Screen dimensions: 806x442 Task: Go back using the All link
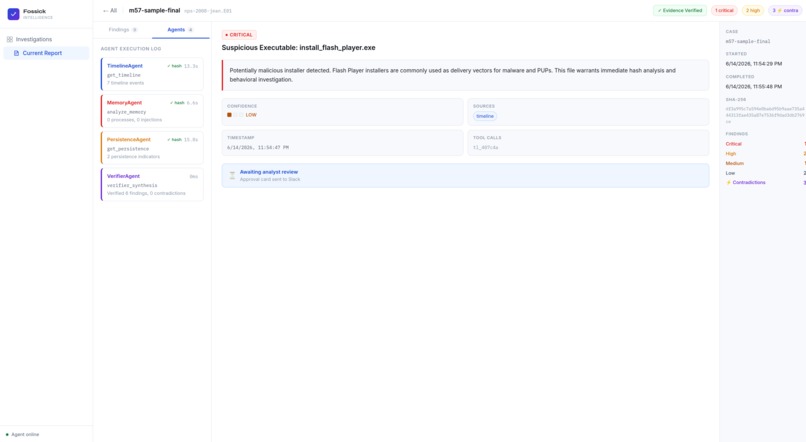(x=109, y=10)
